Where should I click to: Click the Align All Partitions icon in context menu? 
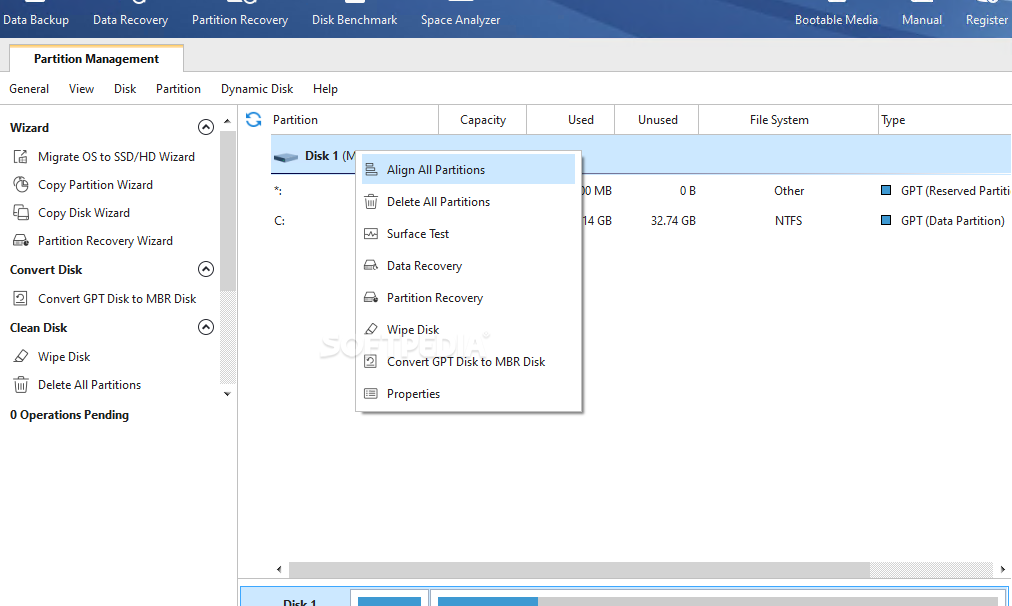pyautogui.click(x=371, y=170)
